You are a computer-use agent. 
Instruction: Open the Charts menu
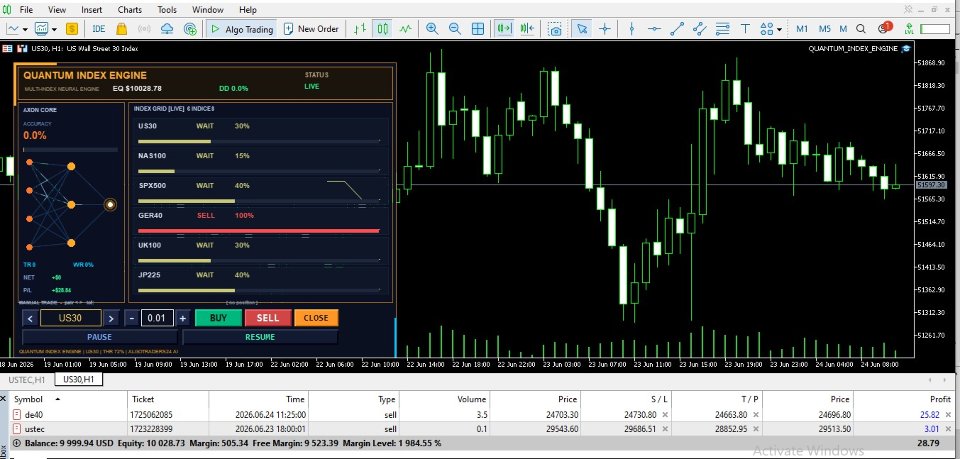tap(129, 10)
